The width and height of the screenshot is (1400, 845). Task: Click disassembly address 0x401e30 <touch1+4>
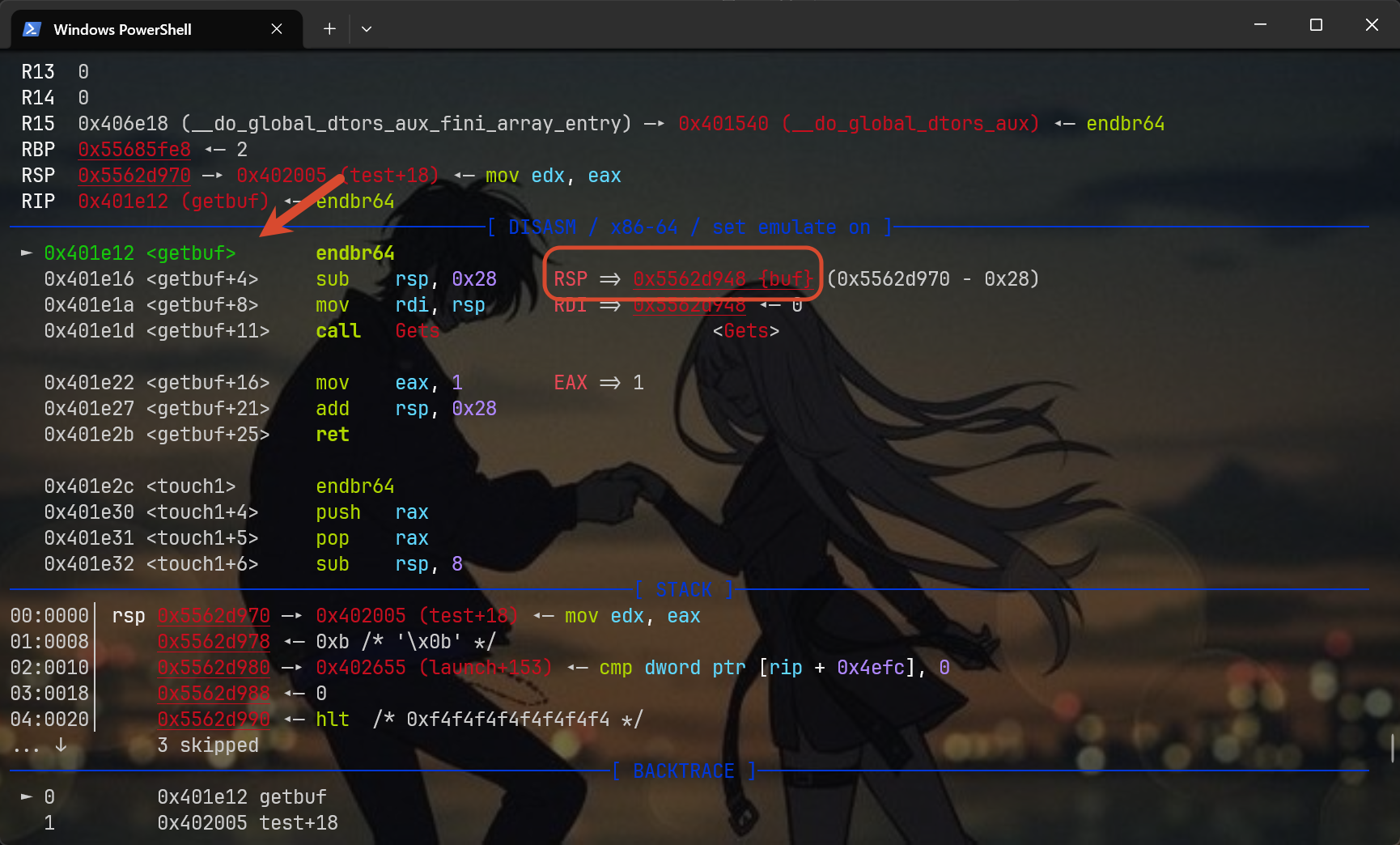(x=151, y=512)
